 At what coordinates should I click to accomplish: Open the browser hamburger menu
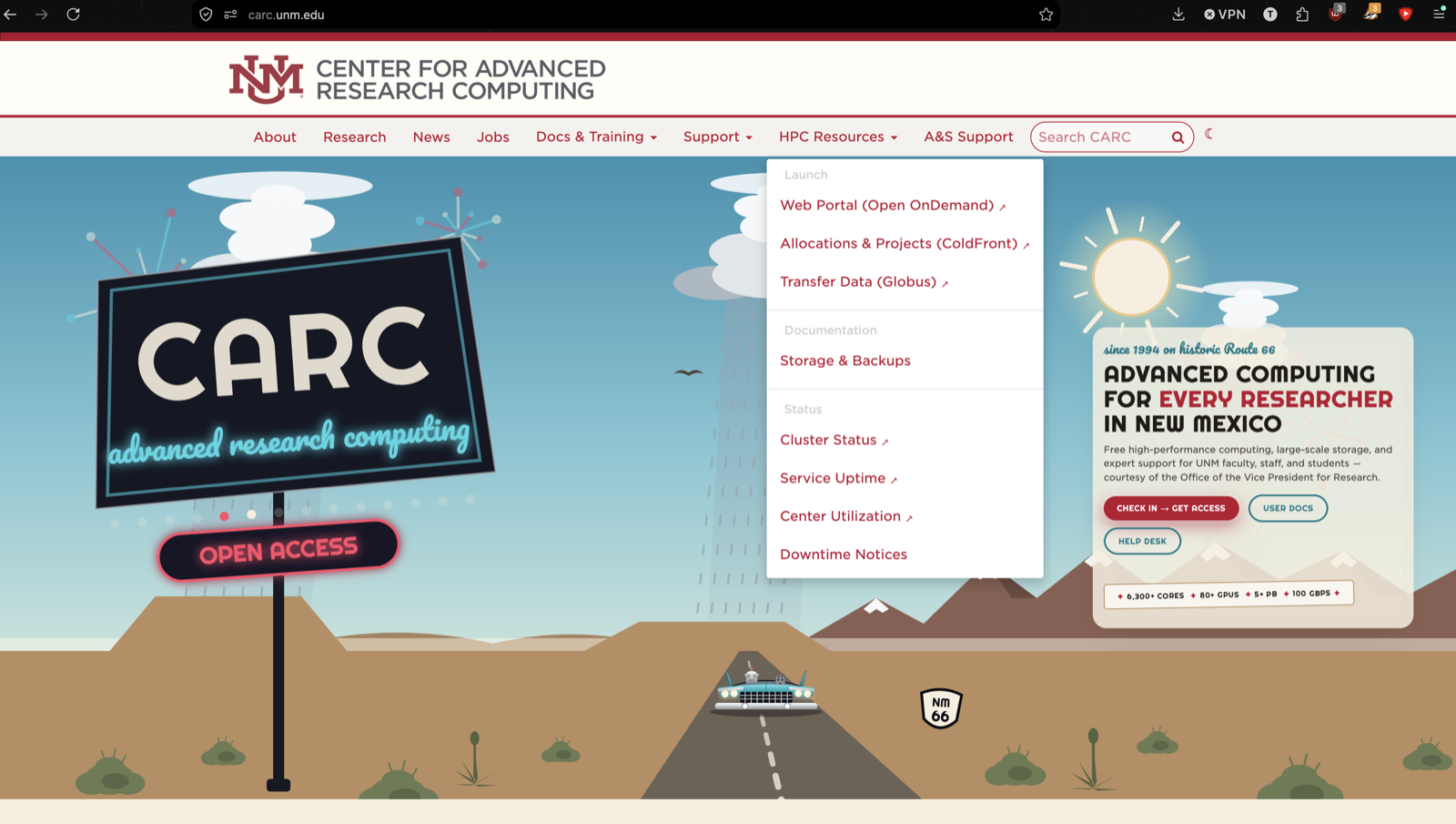coord(1439,14)
